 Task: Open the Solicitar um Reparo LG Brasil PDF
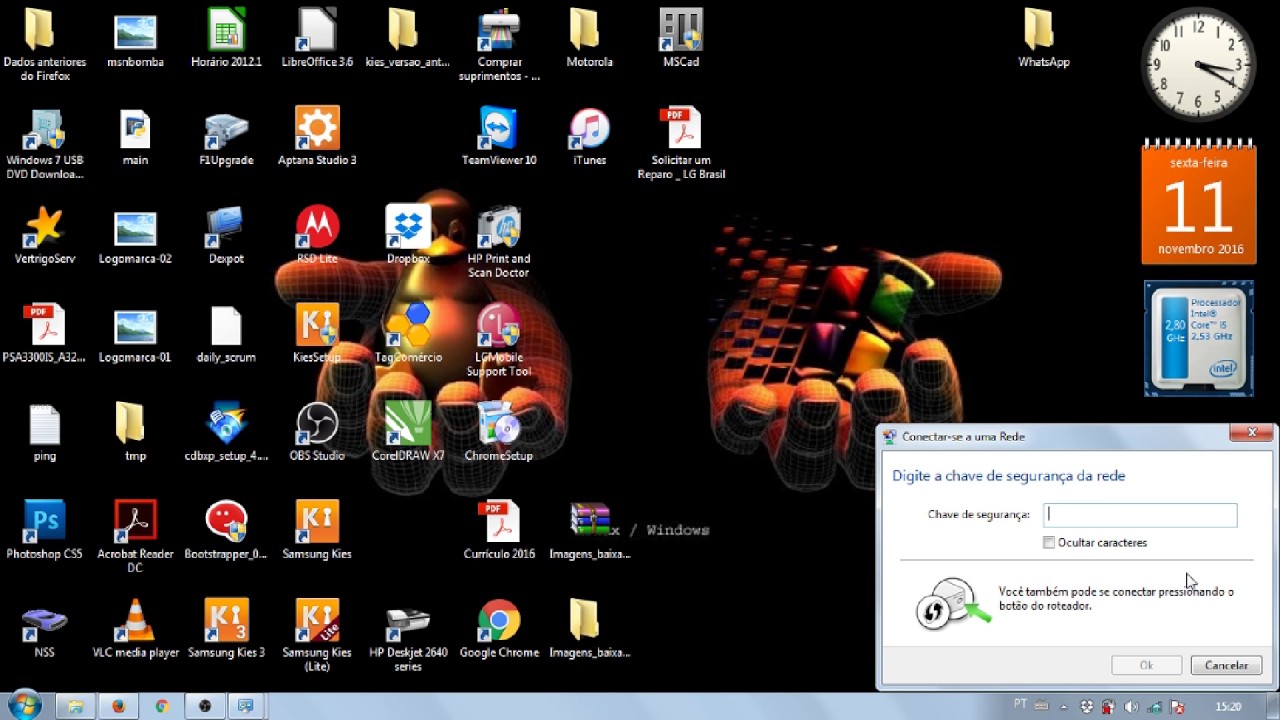pyautogui.click(x=681, y=143)
